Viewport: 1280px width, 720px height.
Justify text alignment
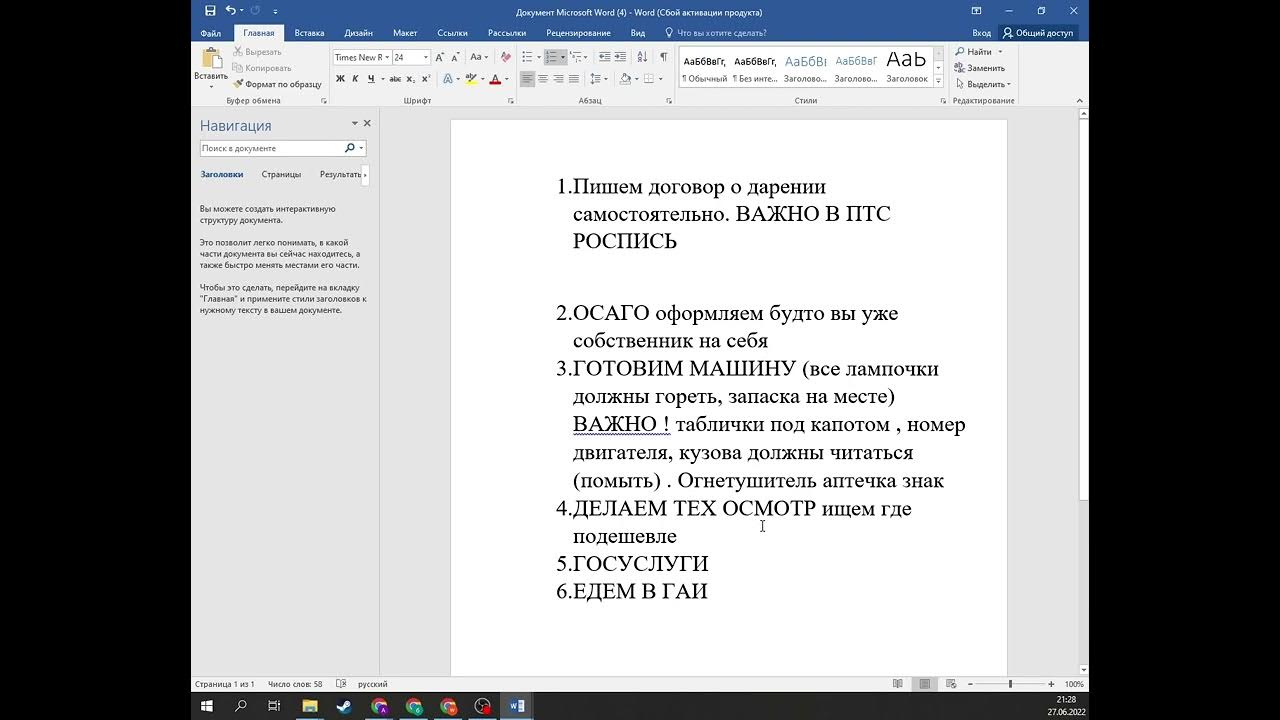573,79
